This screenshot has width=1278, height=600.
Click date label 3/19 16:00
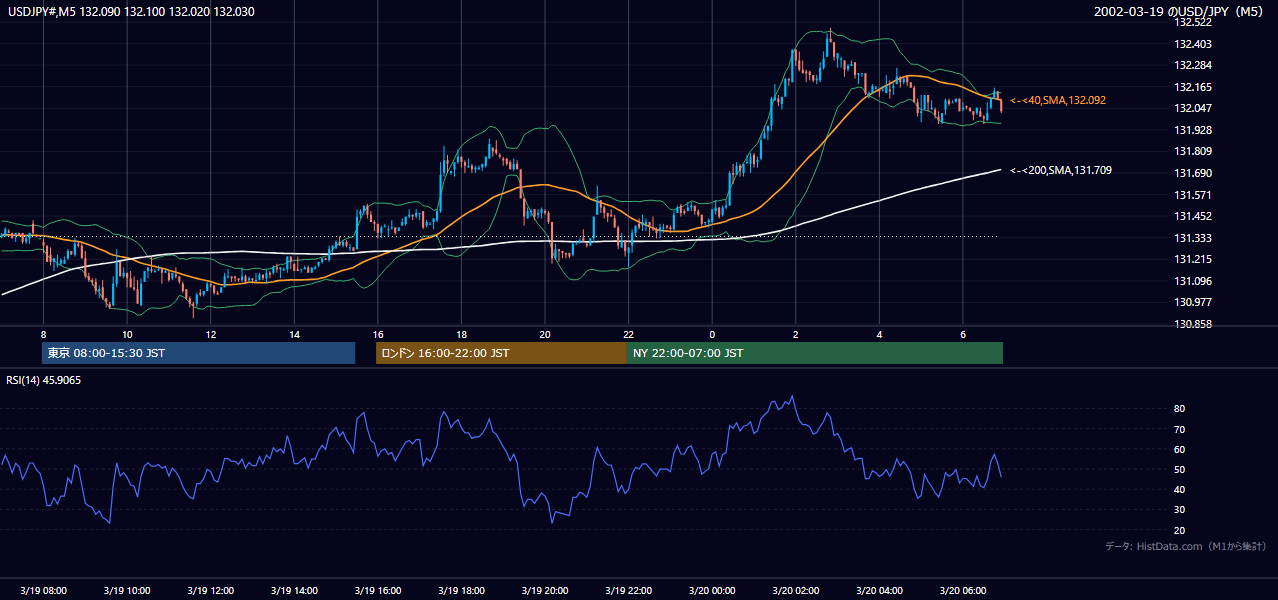(377, 590)
